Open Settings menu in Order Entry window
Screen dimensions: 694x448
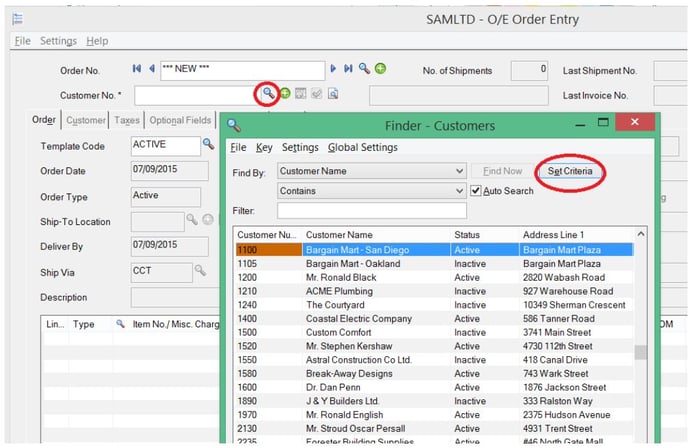pos(58,41)
